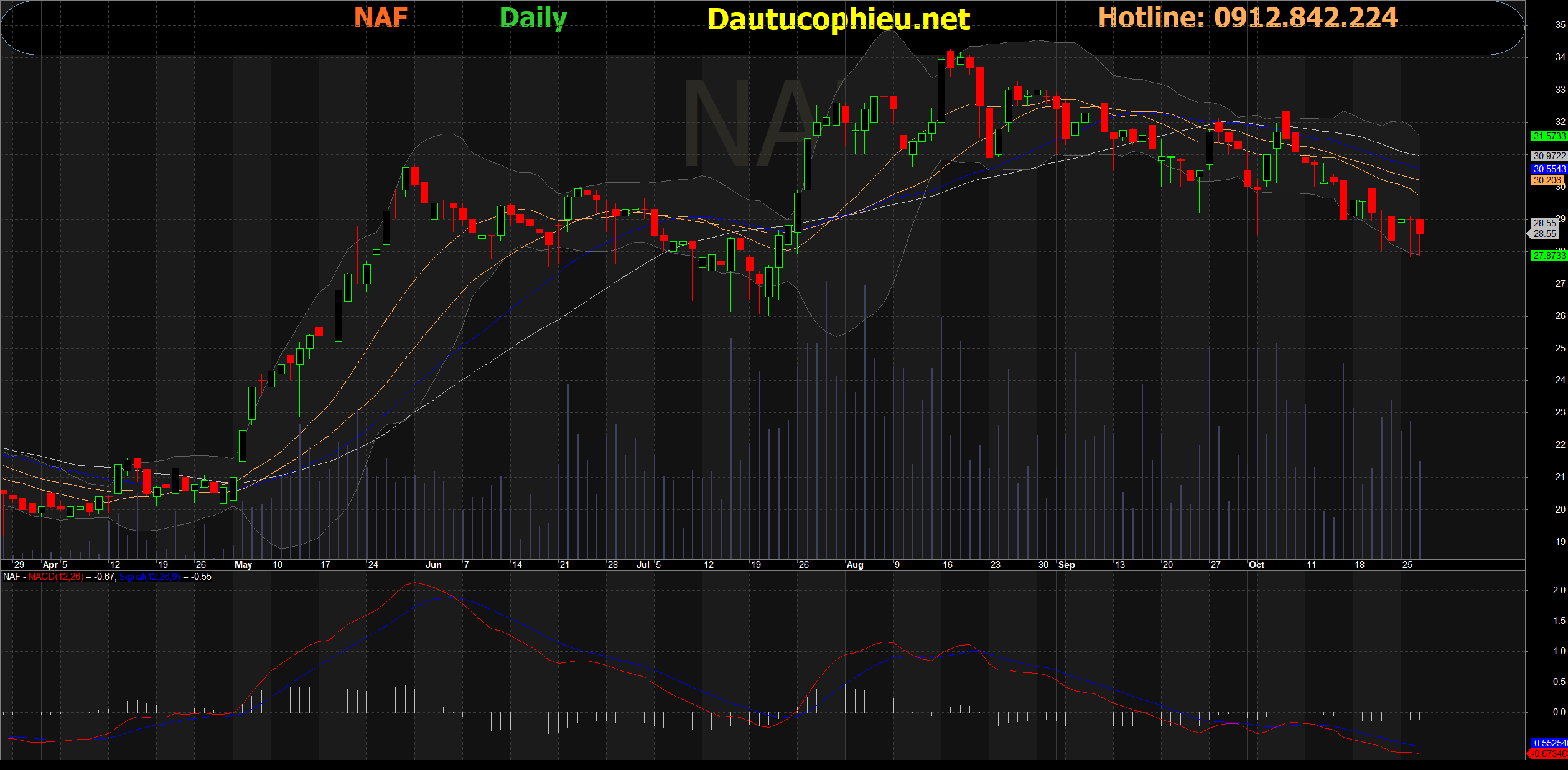Select the gray 30.9722 price tag
Image resolution: width=1568 pixels, height=770 pixels.
pos(1548,156)
